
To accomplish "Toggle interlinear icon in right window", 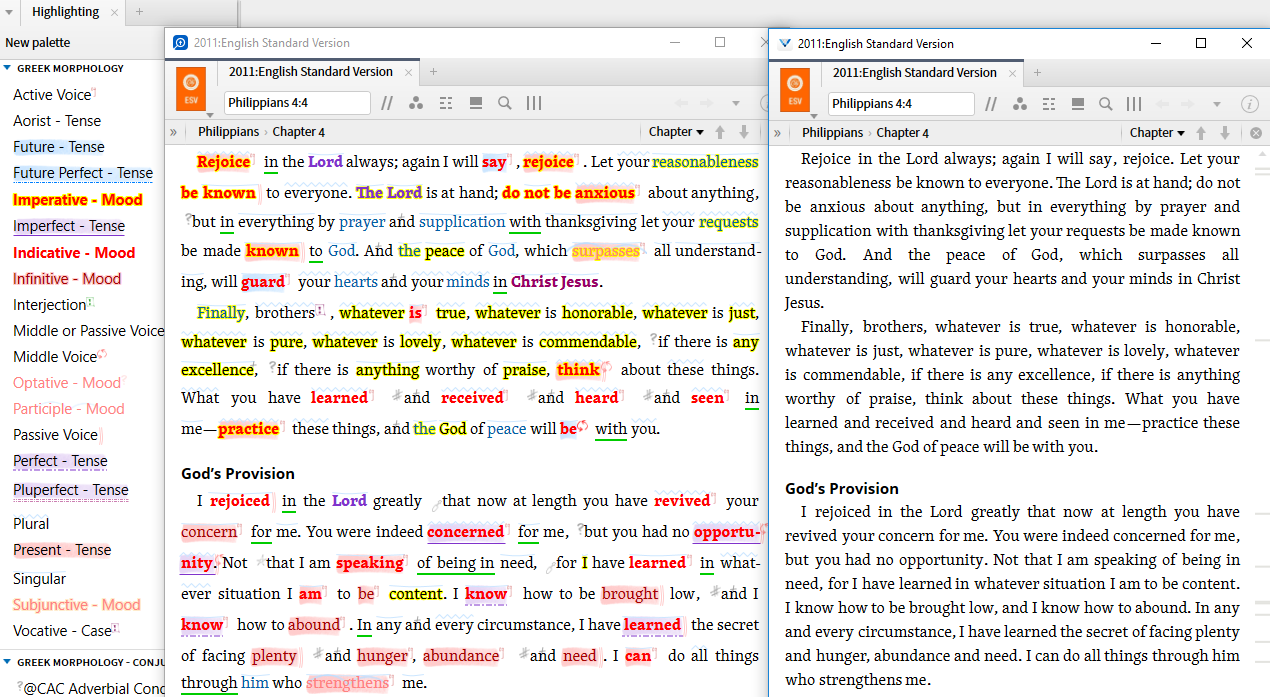I will click(x=1049, y=104).
